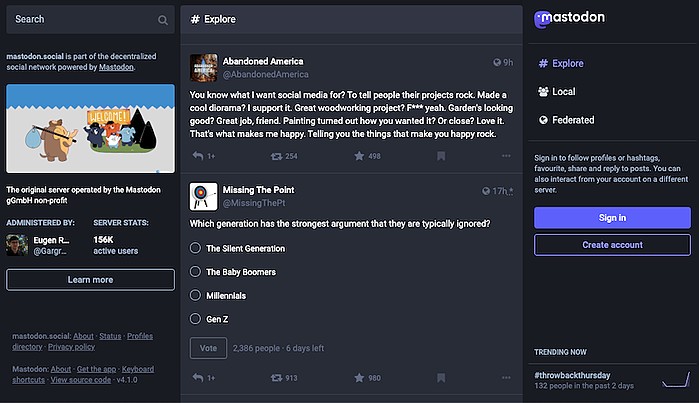The width and height of the screenshot is (699, 403).
Task: Submit the poll with Vote button
Action: click(207, 348)
